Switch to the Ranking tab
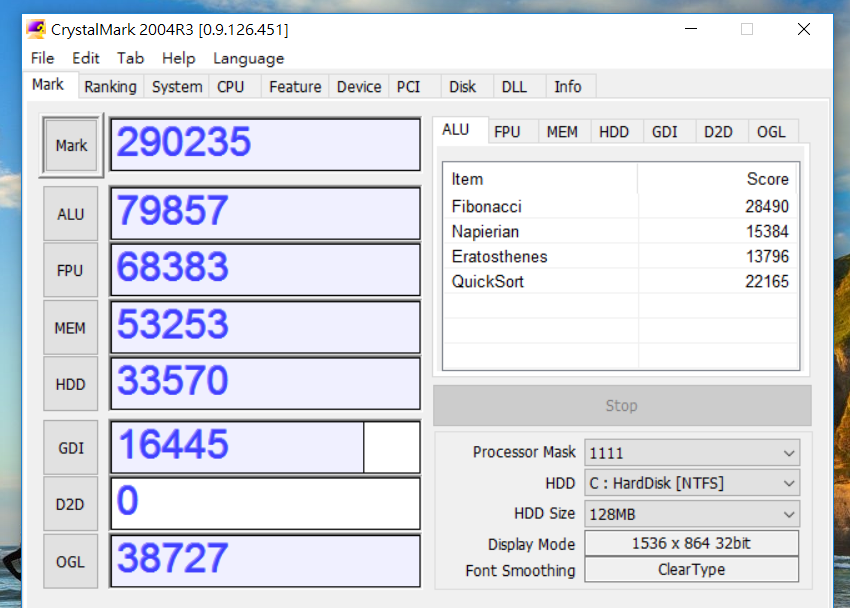 pos(111,87)
